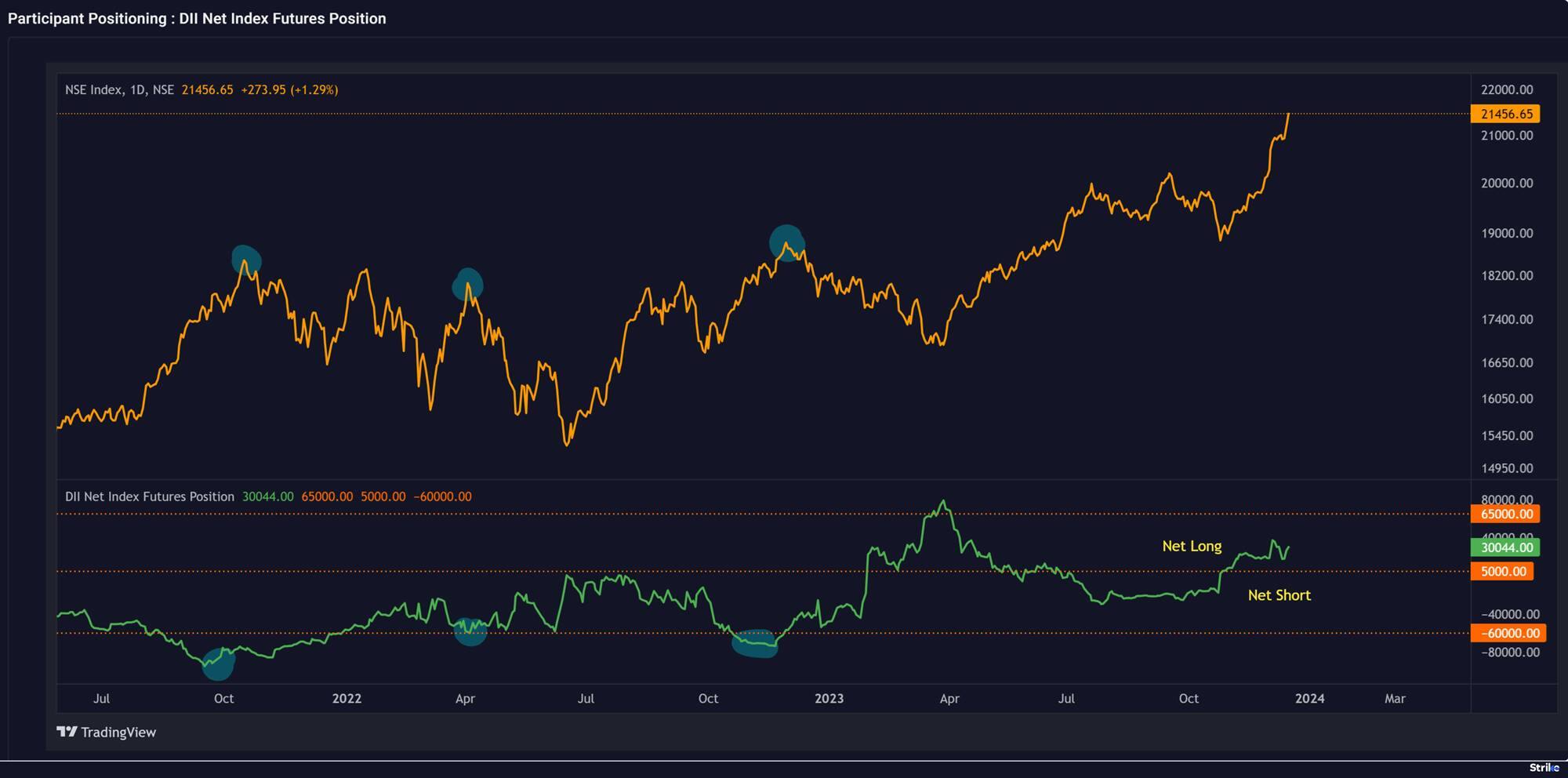Click the teal circle on the October 2021 peak
The width and height of the screenshot is (1568, 778).
tap(245, 259)
